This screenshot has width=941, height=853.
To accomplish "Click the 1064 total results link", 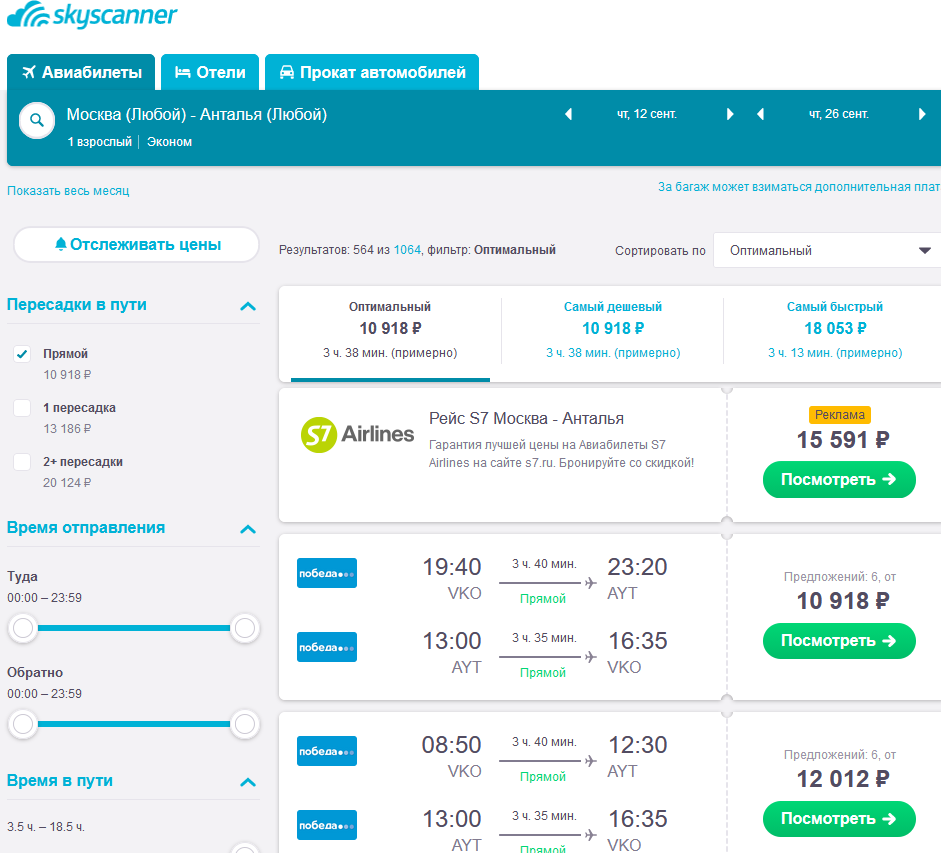I will (x=407, y=250).
